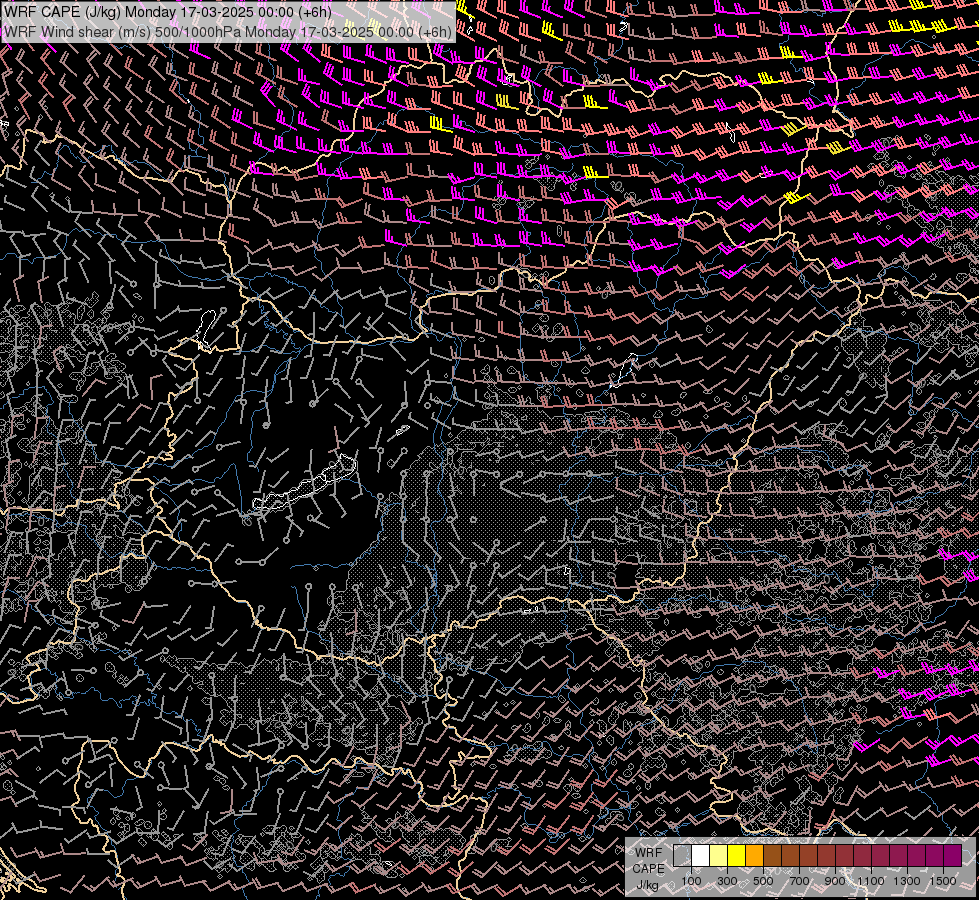Click the legend label '700'
The image size is (979, 900).
pyautogui.click(x=799, y=881)
